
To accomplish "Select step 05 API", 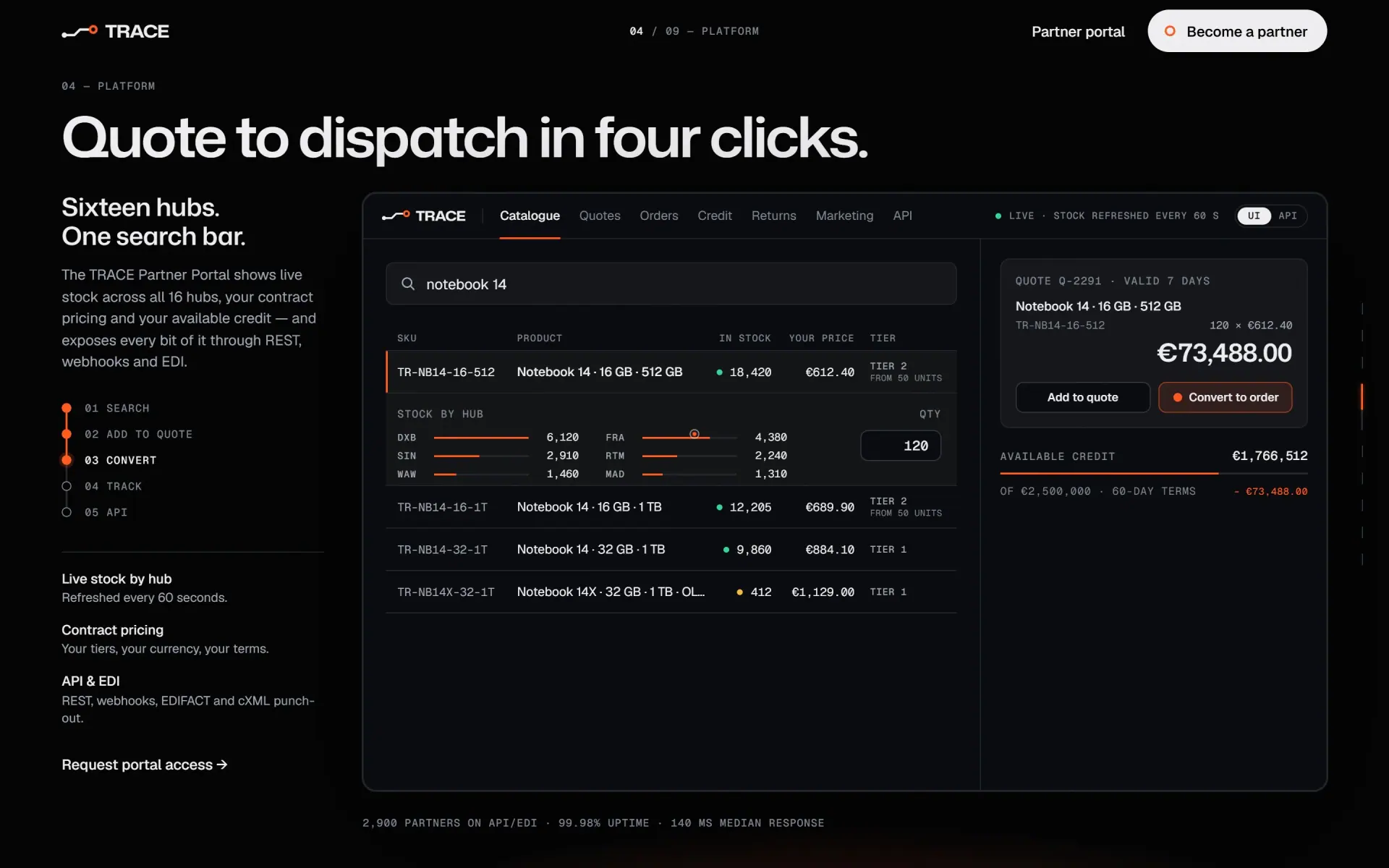I will tap(95, 512).
